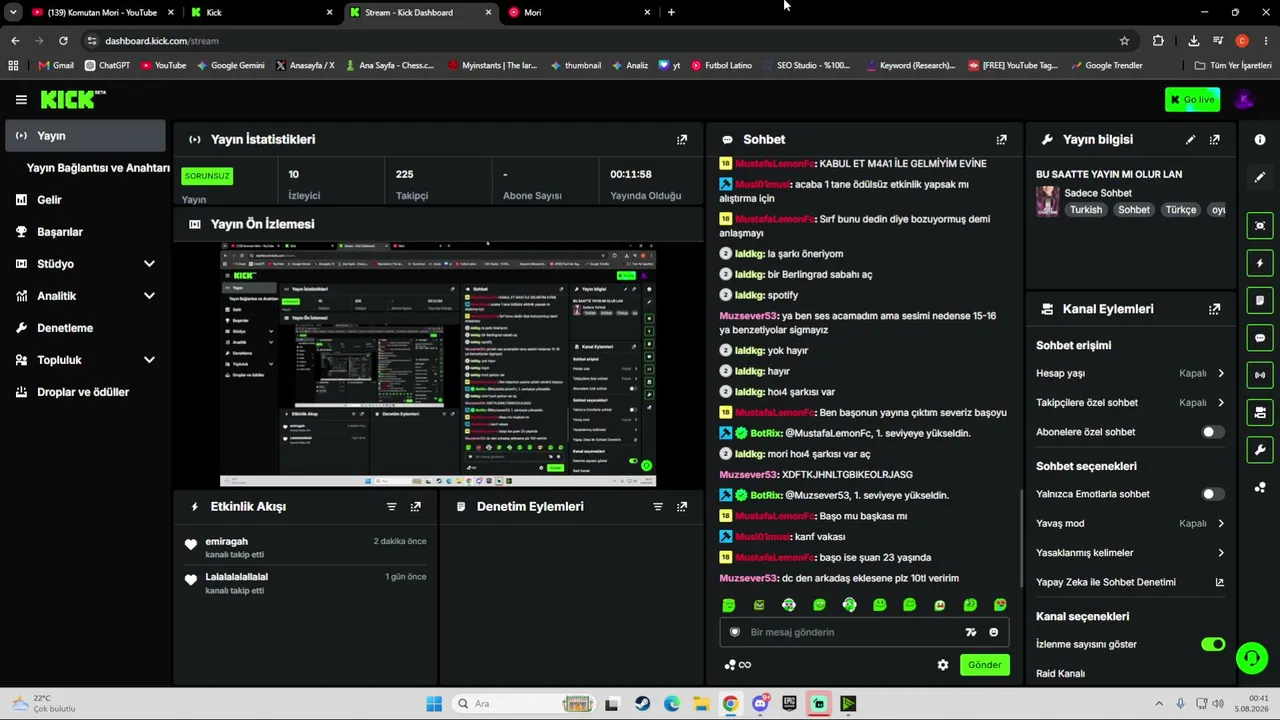Toggle the wrench widget in the right rail
This screenshot has width=1280, height=720.
(x=1260, y=450)
